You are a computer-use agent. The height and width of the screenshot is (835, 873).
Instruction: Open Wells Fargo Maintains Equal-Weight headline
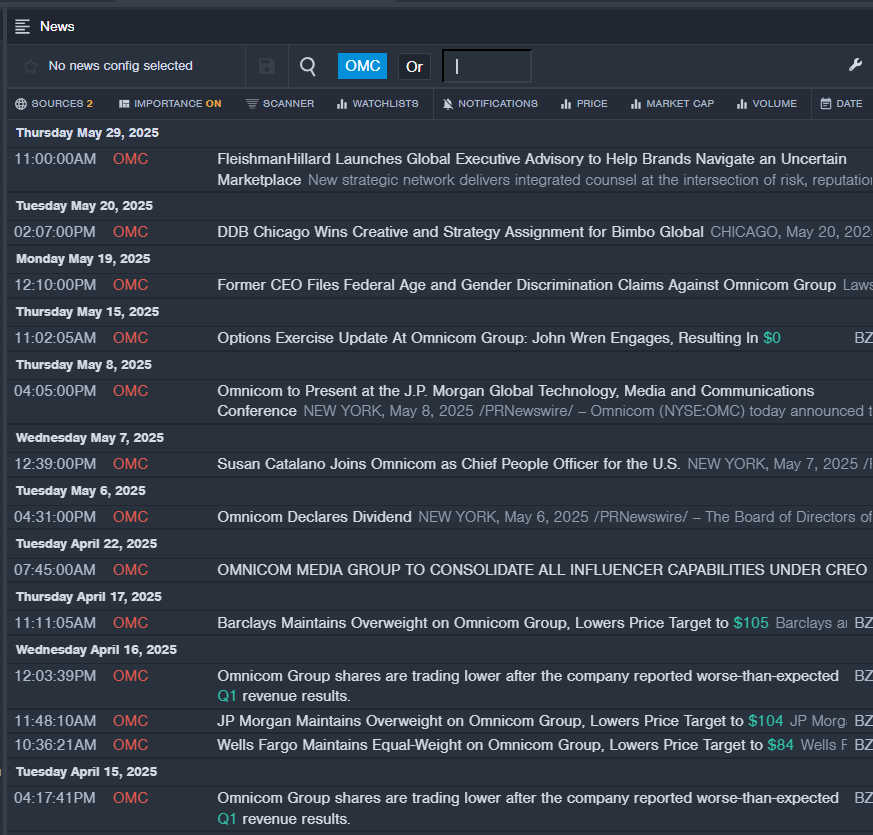pyautogui.click(x=506, y=745)
